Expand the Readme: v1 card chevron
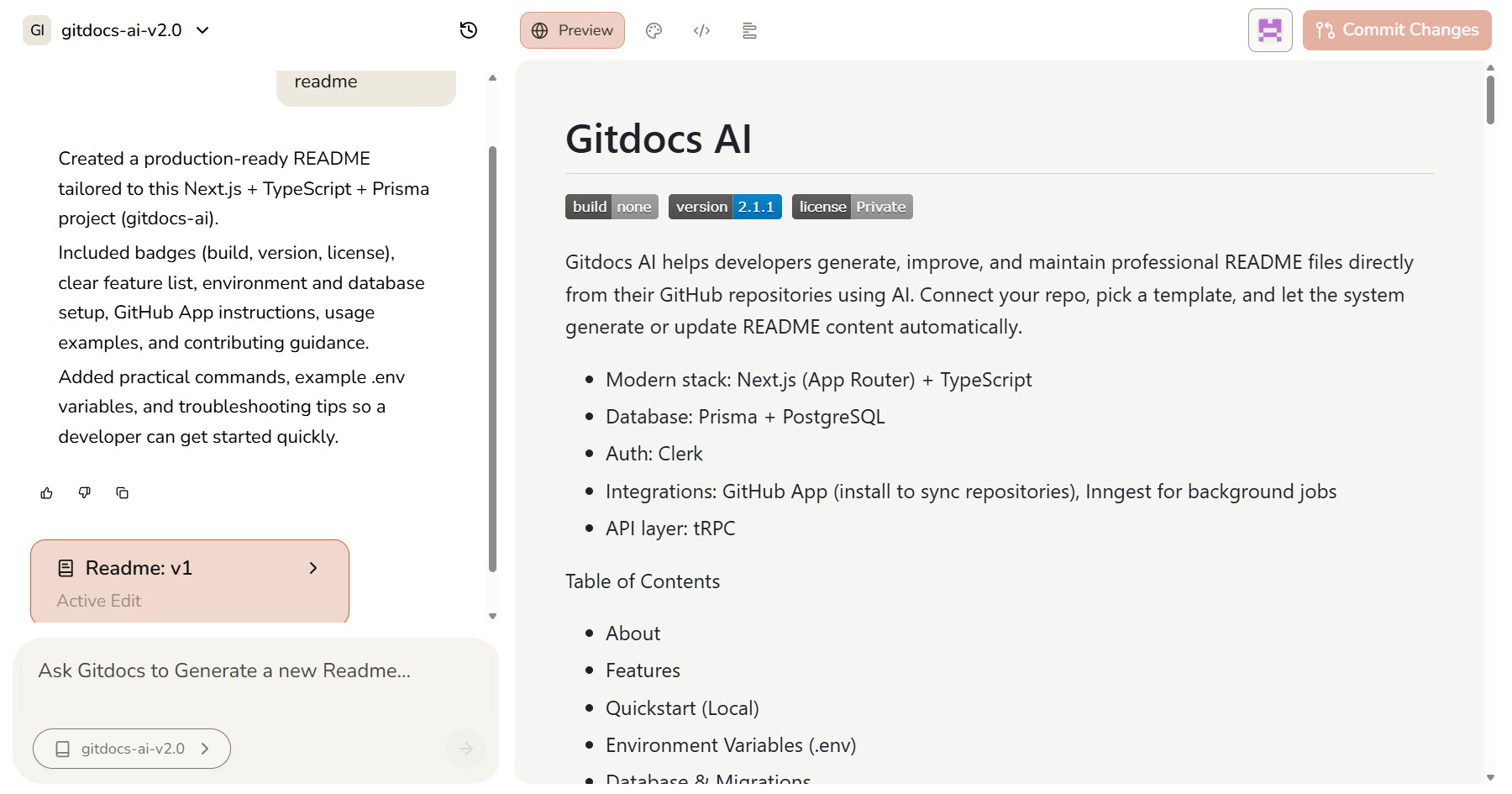 (313, 568)
